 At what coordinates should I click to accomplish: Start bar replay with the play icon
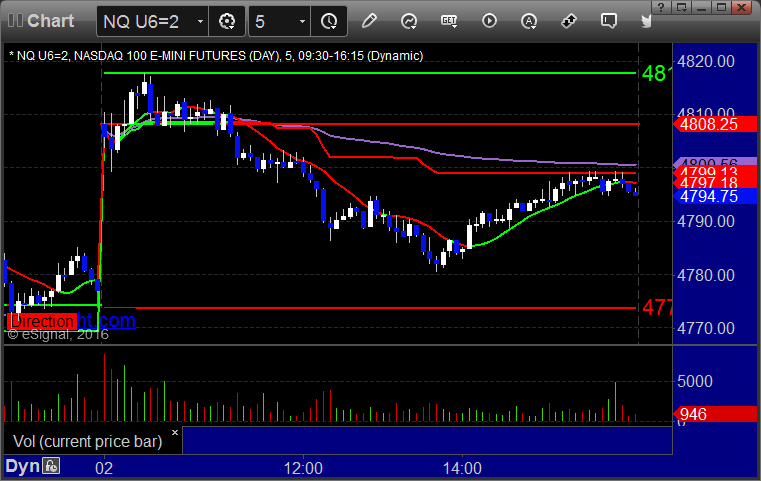tap(489, 21)
